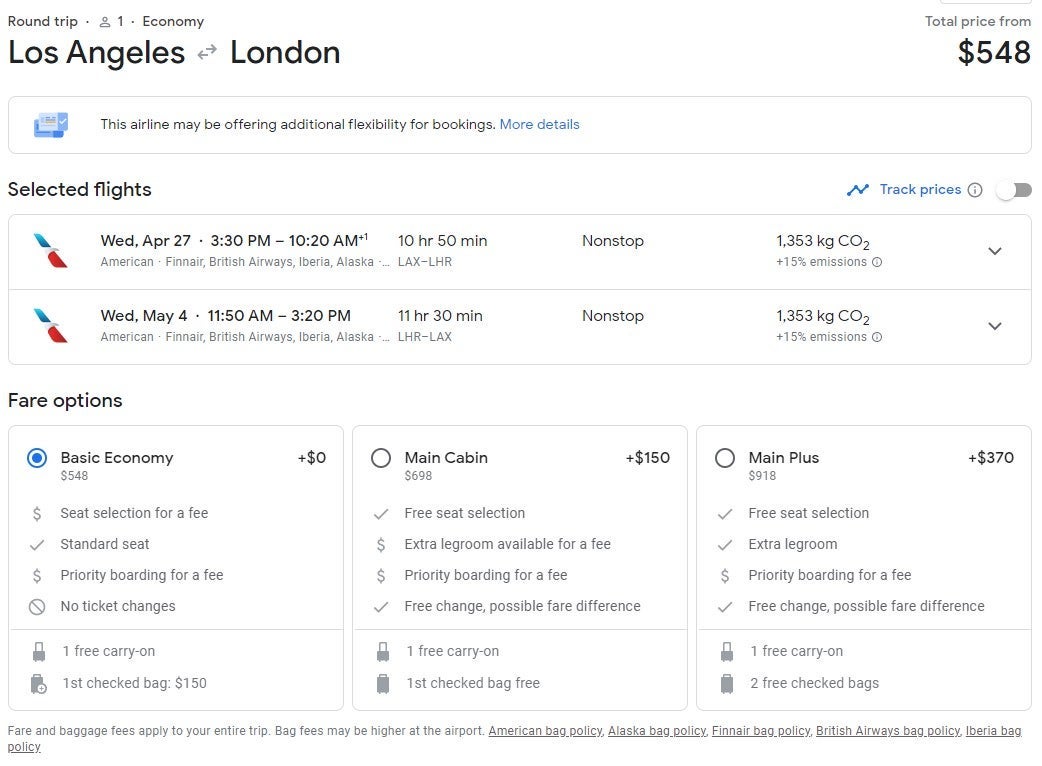Open More details about booking flexibility

point(539,125)
